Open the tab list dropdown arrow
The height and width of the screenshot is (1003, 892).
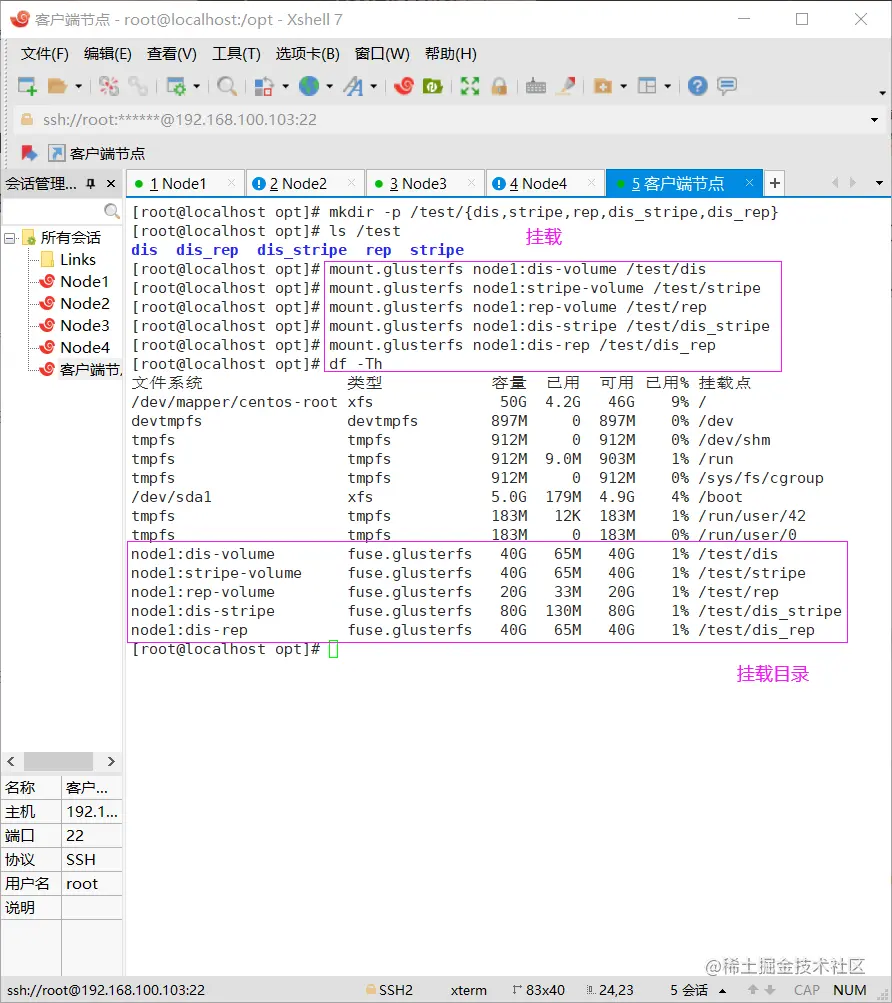(879, 183)
